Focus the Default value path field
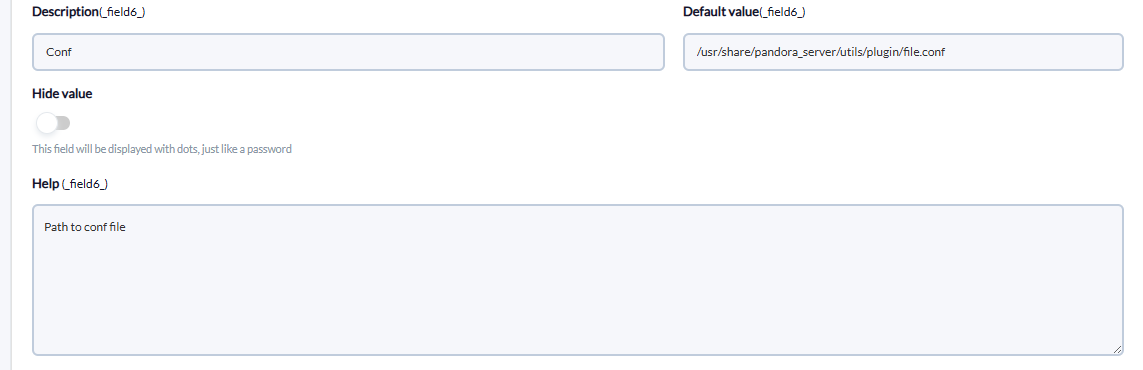Viewport: 1143px width, 370px height. [x=903, y=52]
